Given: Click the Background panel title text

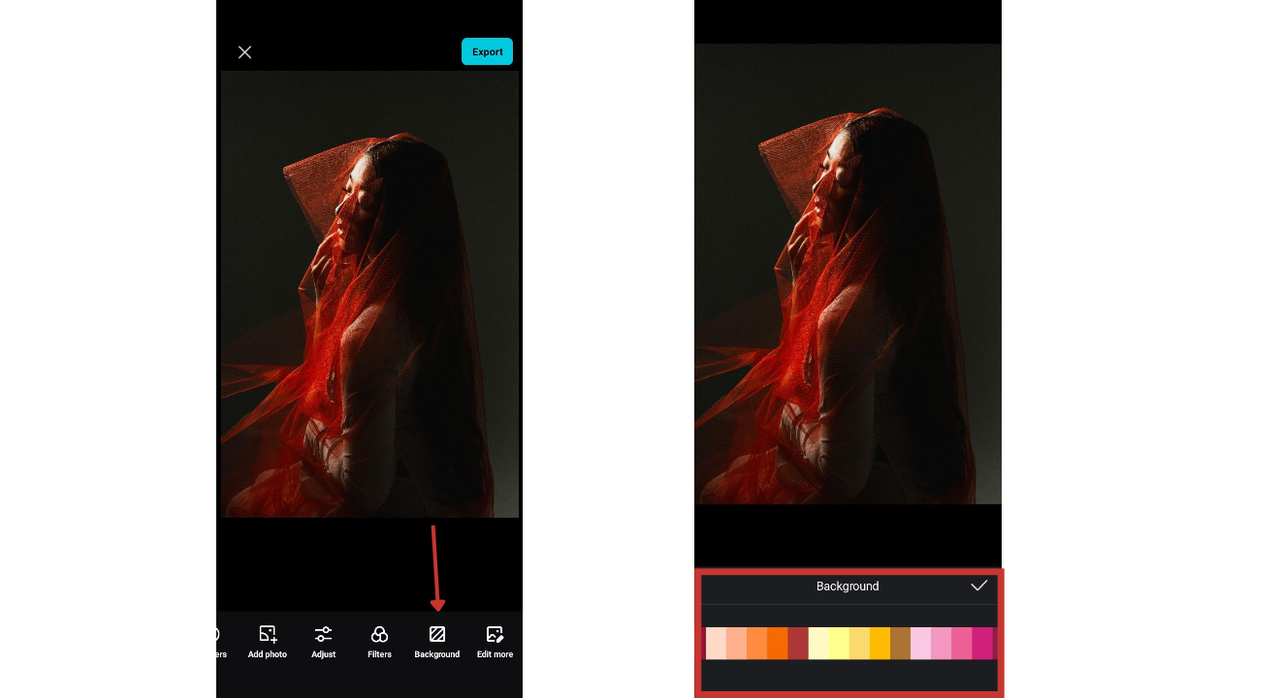Looking at the screenshot, I should [847, 586].
